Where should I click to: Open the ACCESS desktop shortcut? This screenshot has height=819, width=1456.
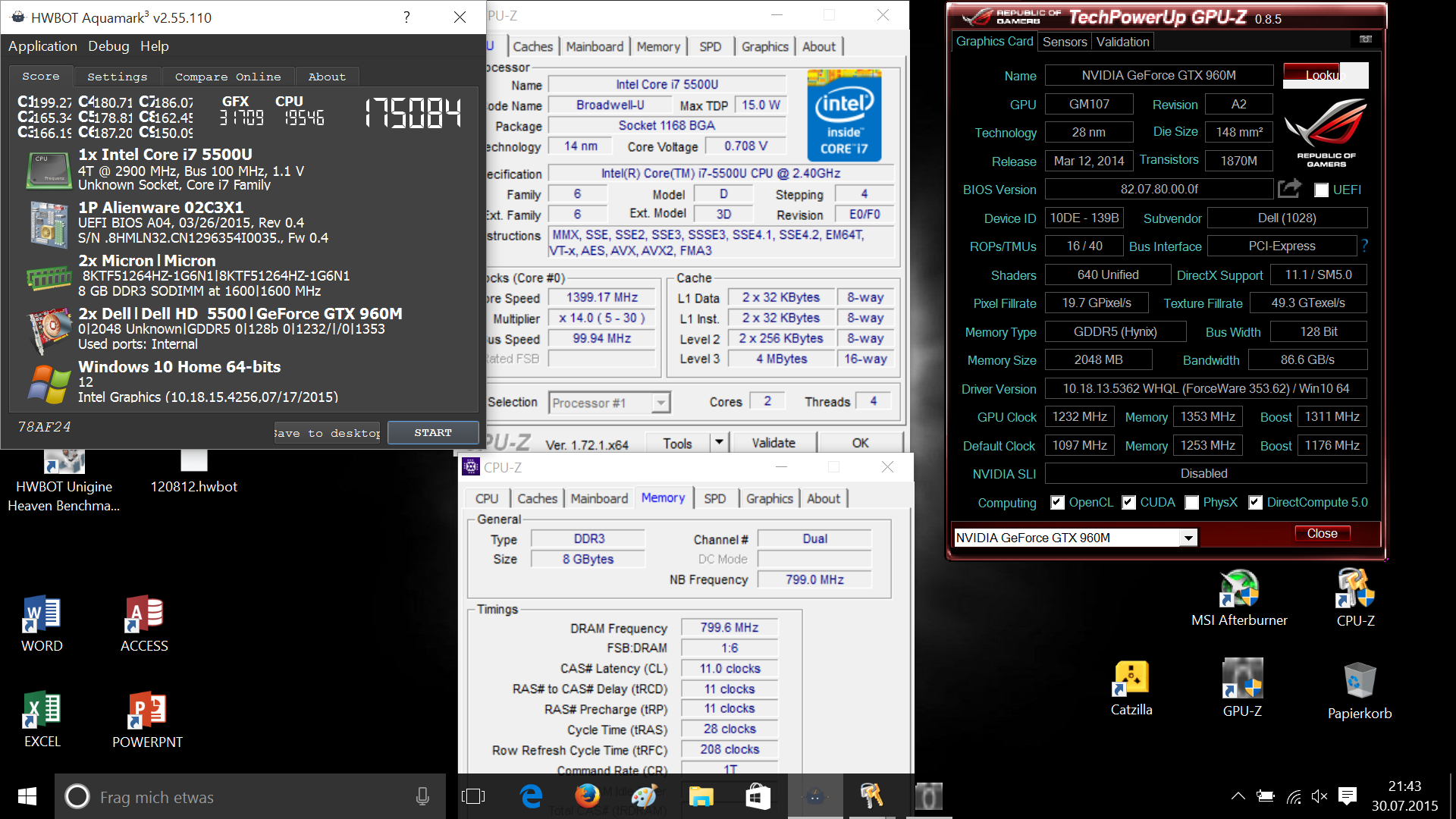click(x=144, y=623)
